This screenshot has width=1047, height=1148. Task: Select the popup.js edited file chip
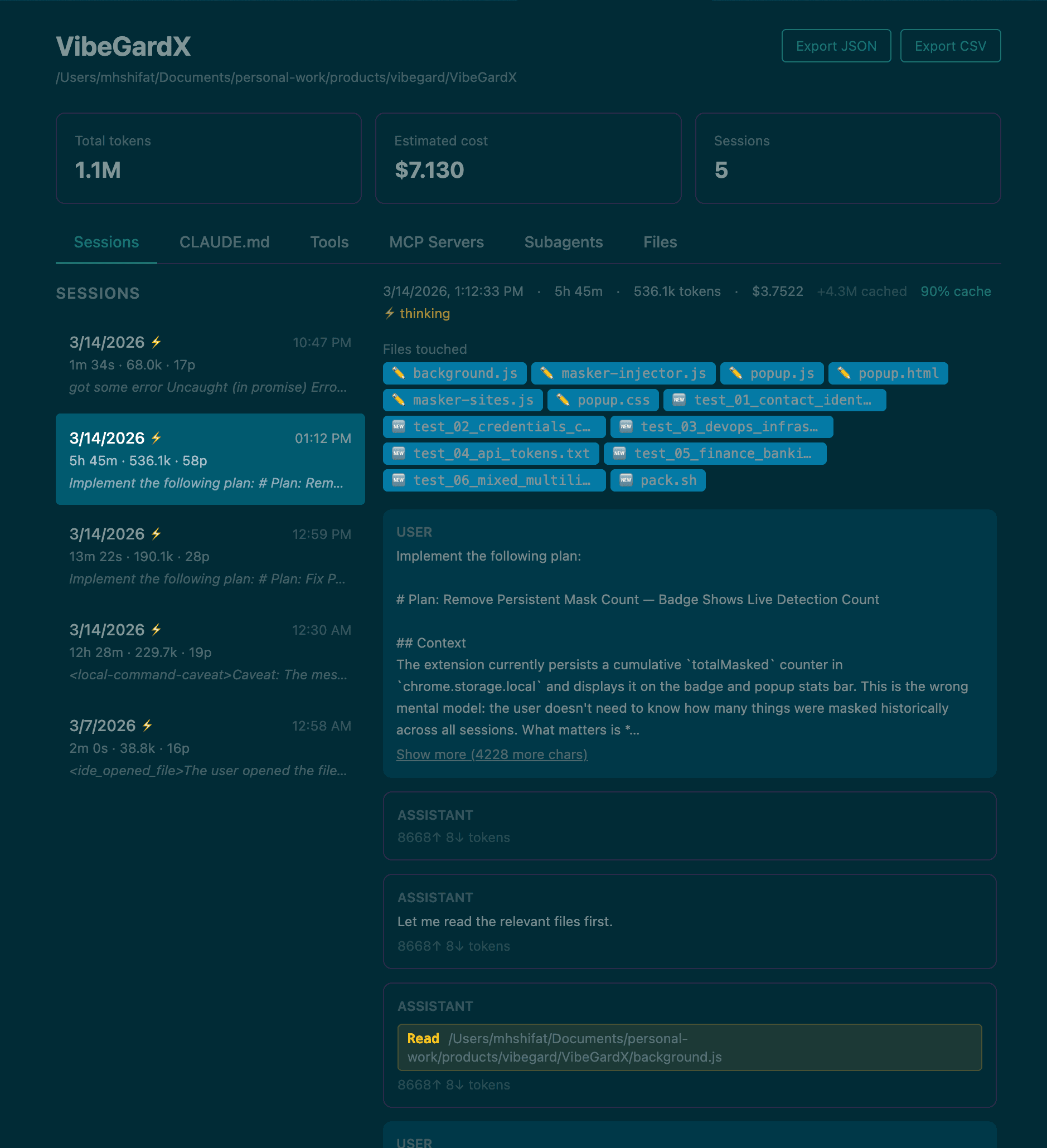click(x=771, y=373)
